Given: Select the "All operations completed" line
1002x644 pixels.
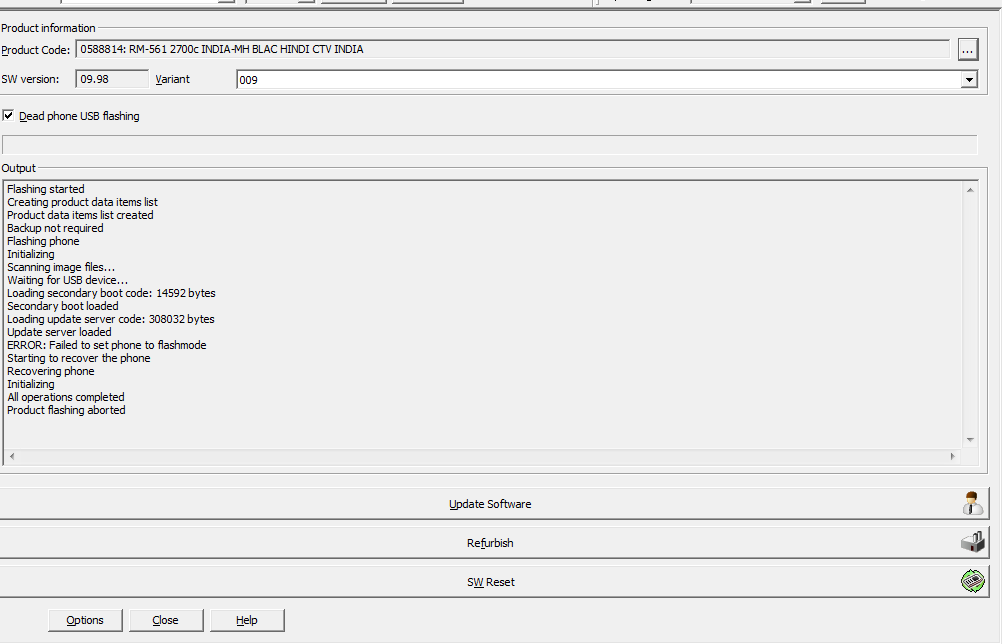Looking at the screenshot, I should point(66,397).
